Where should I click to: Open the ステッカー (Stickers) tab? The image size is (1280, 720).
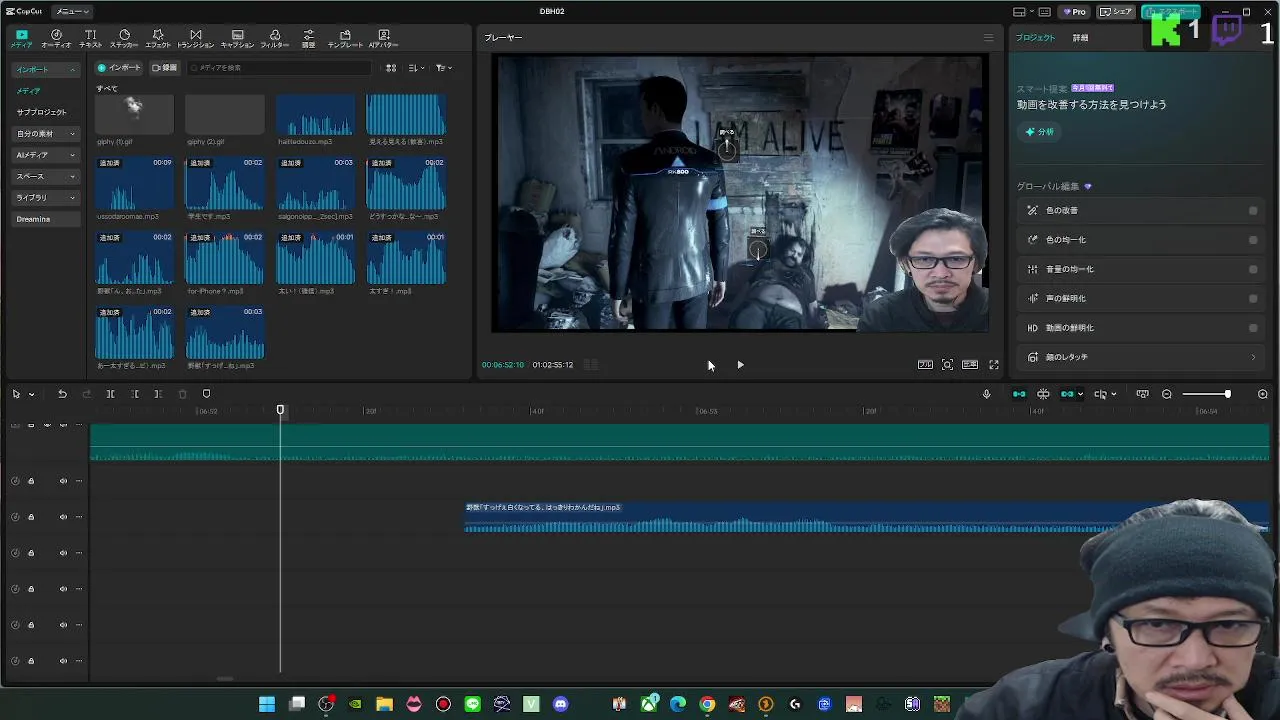pos(124,39)
